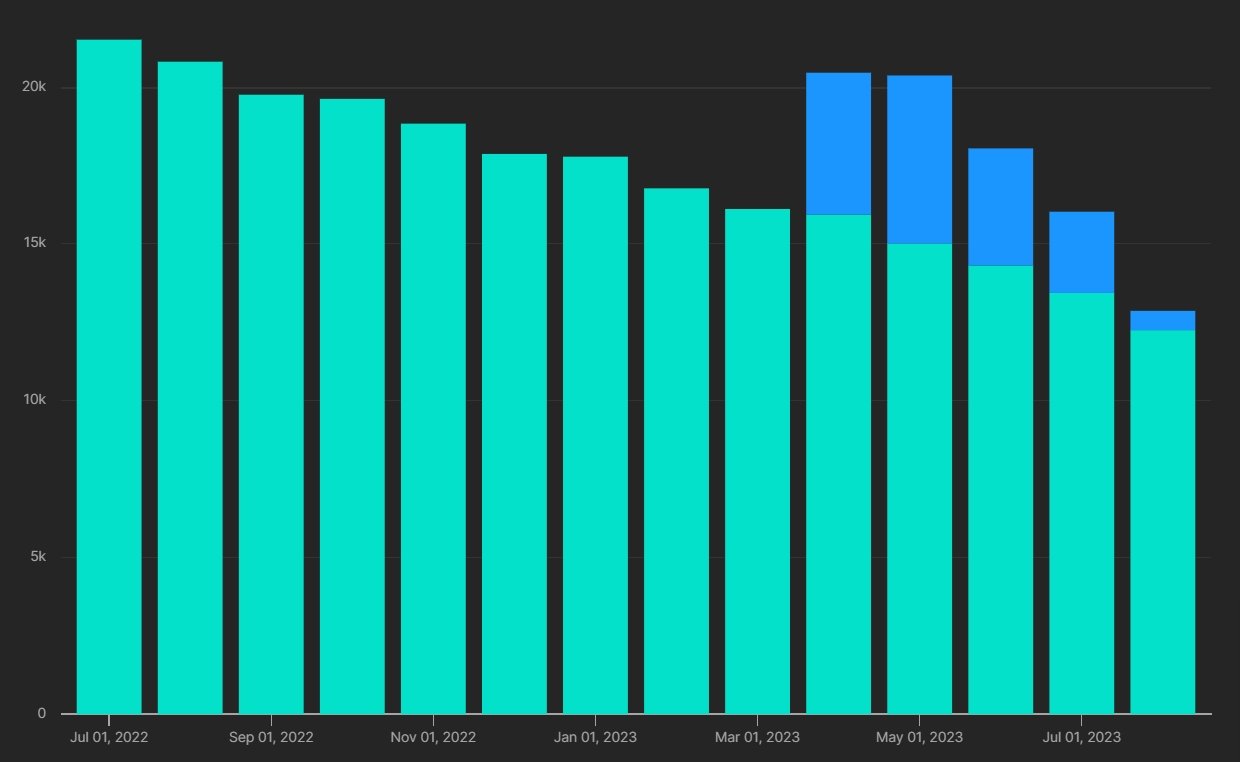The height and width of the screenshot is (762, 1240).
Task: Select teal bar between Jul and Sep 2022
Action: pos(190,387)
